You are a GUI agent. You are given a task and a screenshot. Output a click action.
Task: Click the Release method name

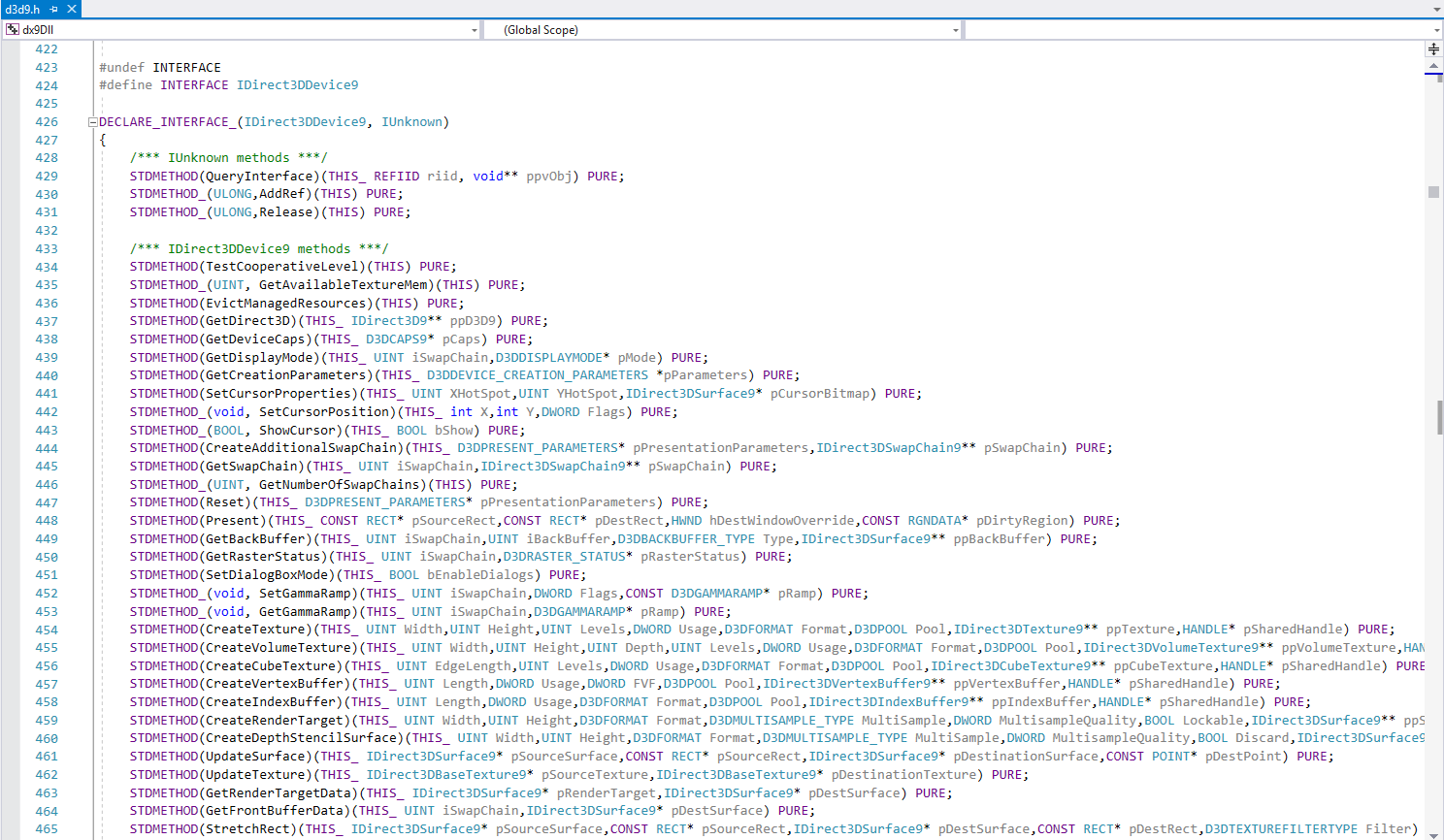[285, 212]
